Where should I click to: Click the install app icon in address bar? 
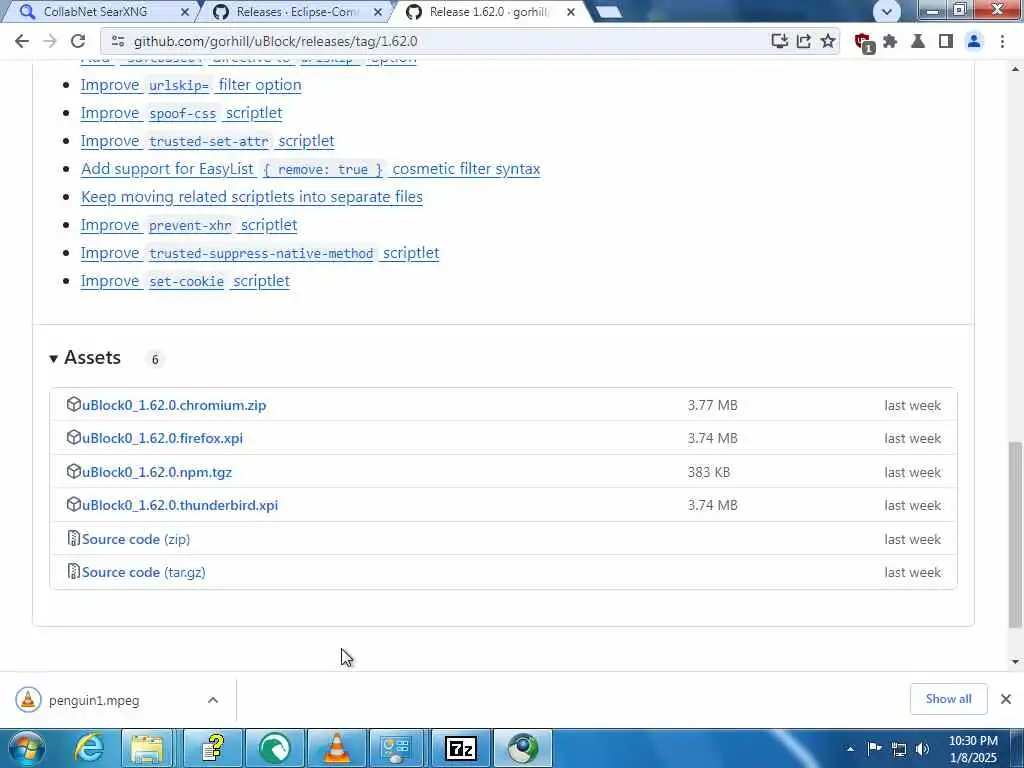click(x=779, y=41)
